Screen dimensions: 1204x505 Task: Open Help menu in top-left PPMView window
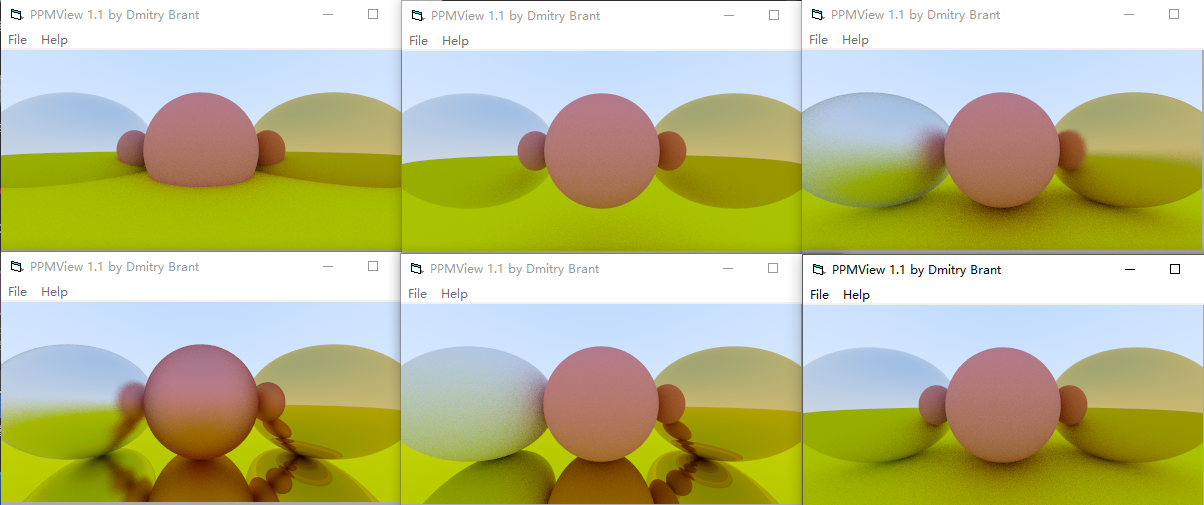(54, 39)
